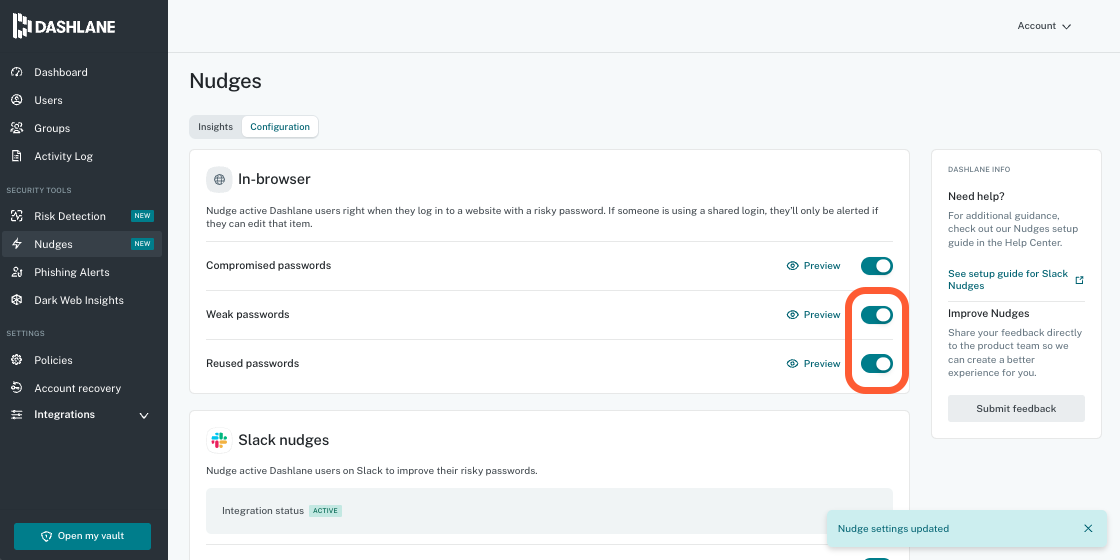
Task: Open Dark Web Insights icon
Action: point(16,300)
